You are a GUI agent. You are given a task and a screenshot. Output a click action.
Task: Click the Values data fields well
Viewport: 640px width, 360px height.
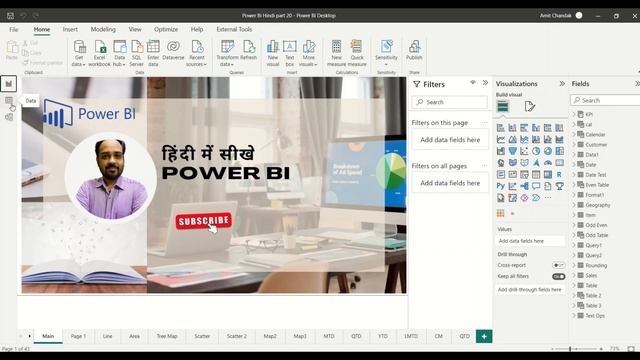tap(530, 241)
